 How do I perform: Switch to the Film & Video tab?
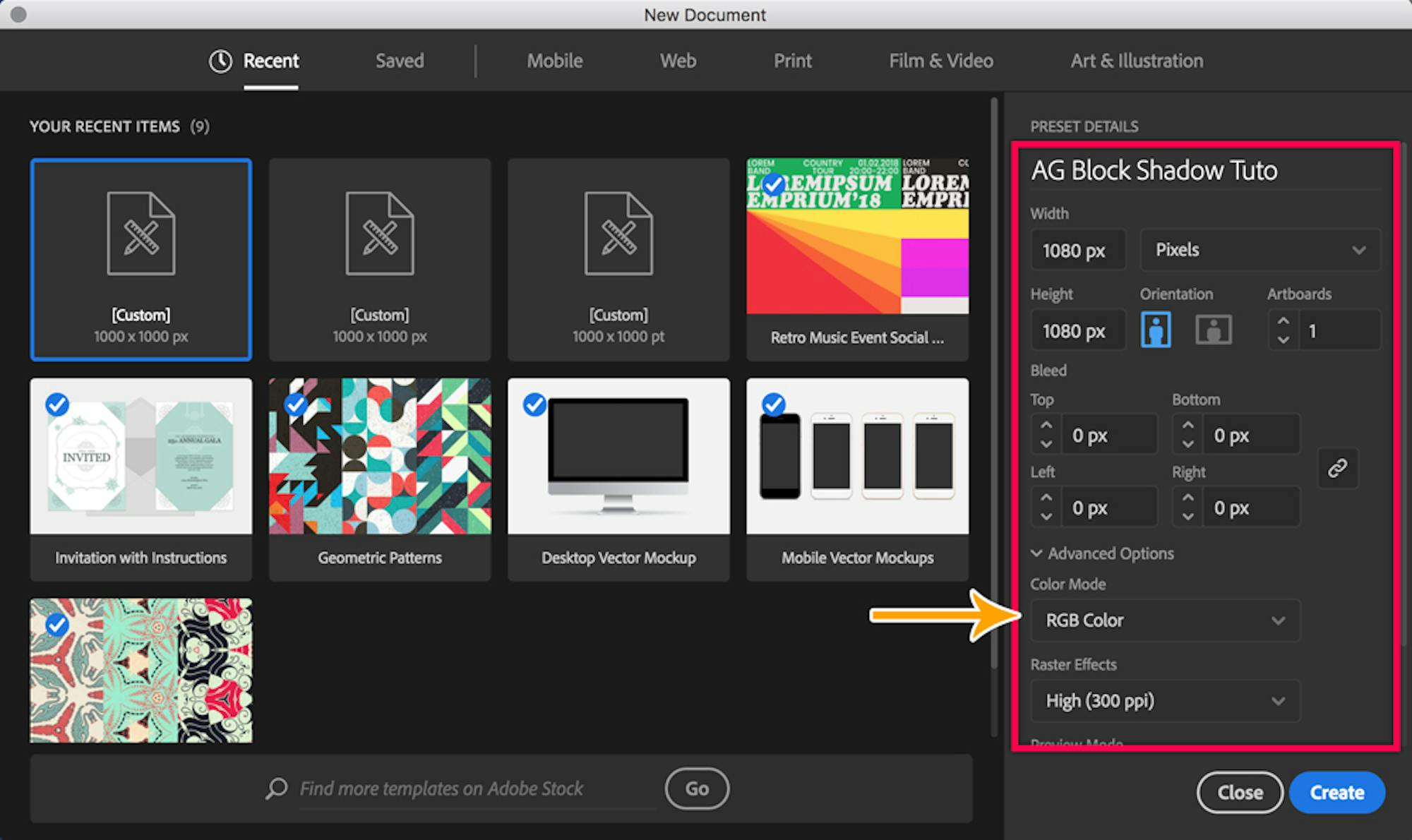tap(940, 61)
